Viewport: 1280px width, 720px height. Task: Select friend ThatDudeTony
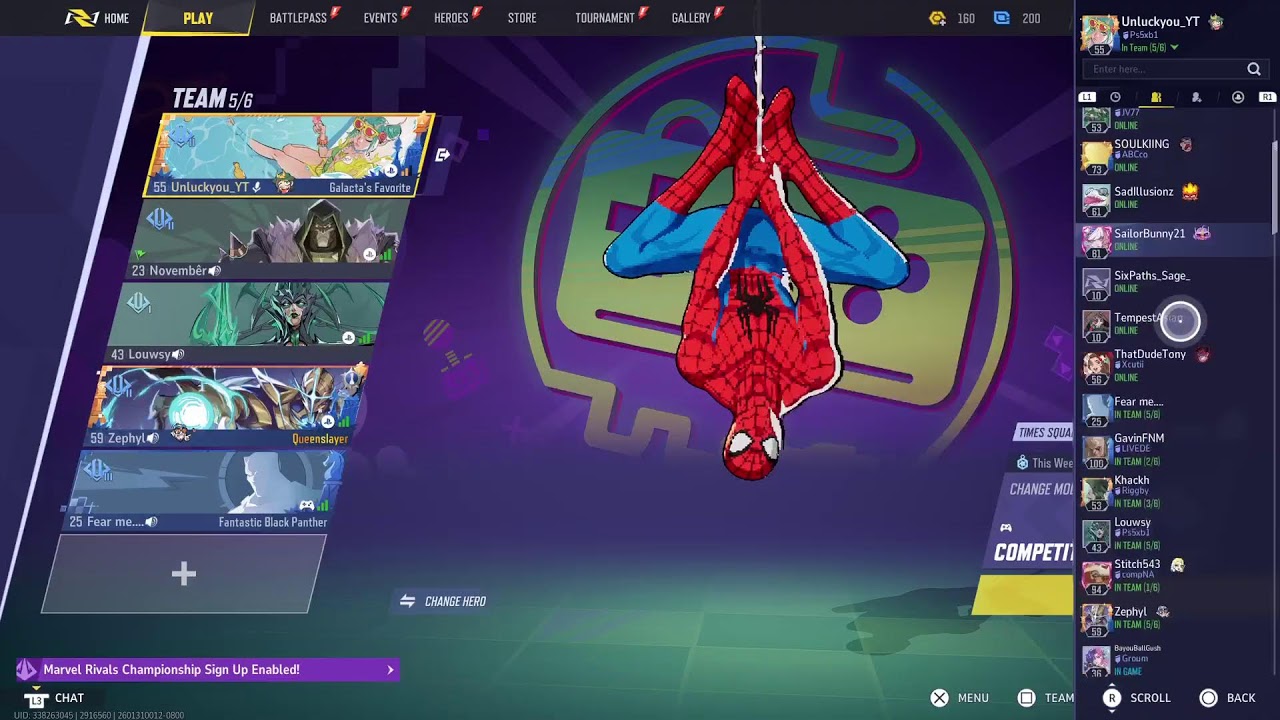(1174, 366)
